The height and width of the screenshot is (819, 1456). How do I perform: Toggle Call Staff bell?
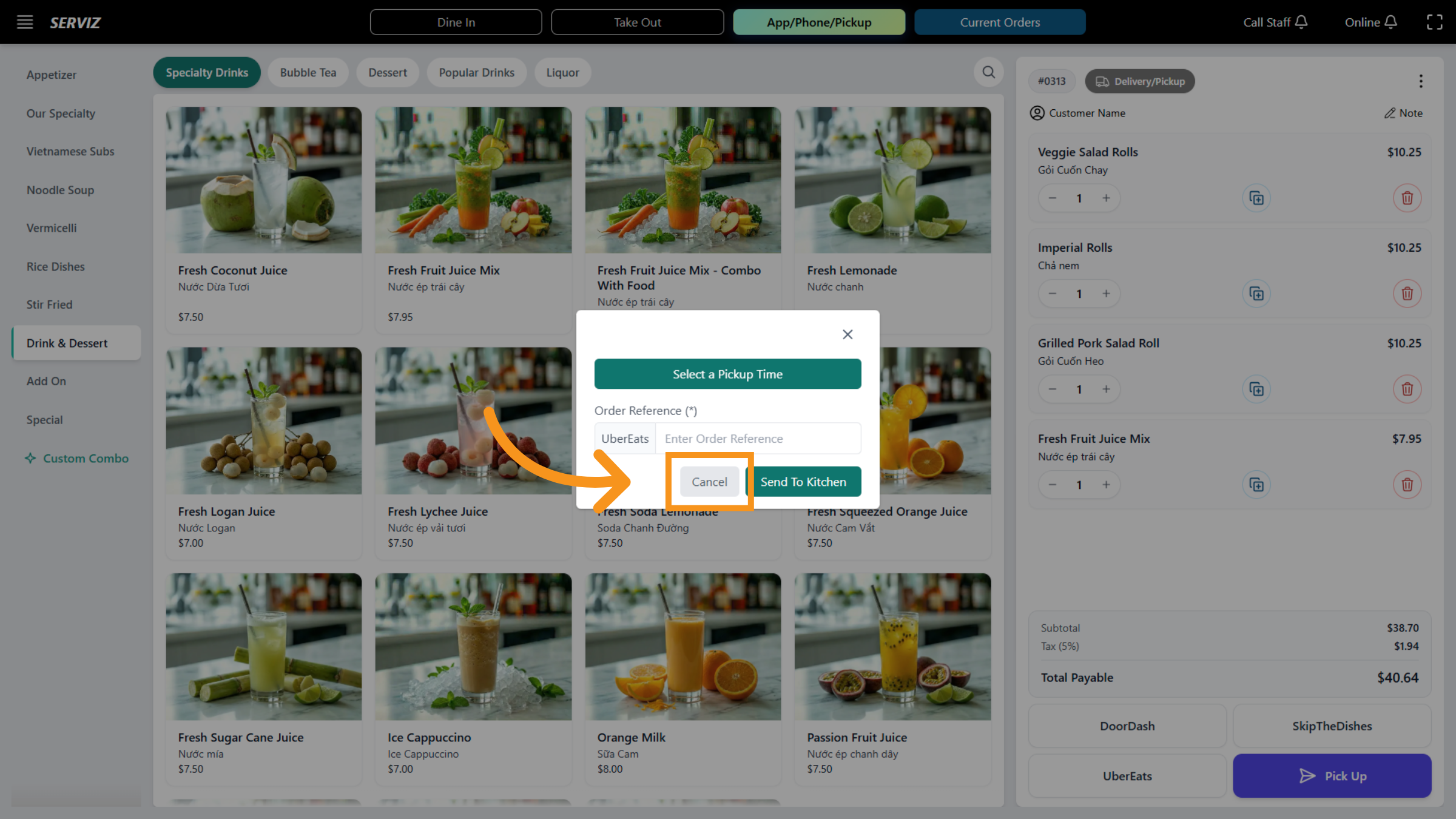point(1301,22)
